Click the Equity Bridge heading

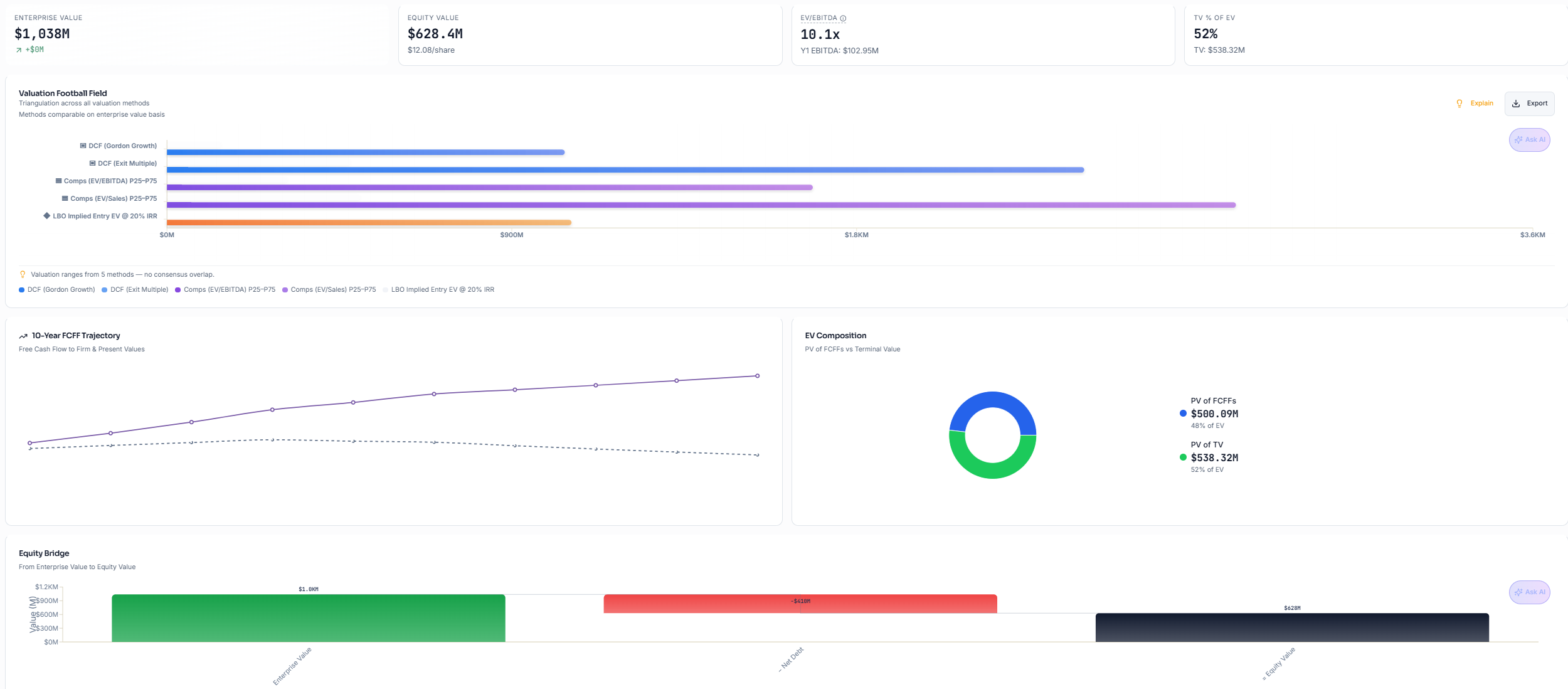(44, 553)
